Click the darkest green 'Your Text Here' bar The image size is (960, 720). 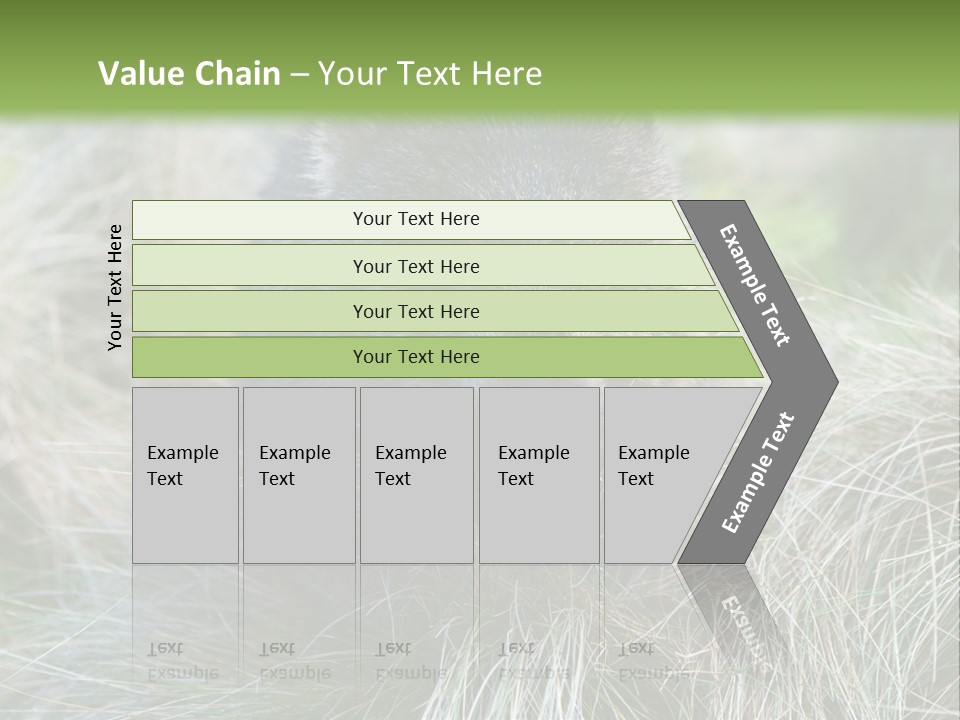click(x=415, y=357)
